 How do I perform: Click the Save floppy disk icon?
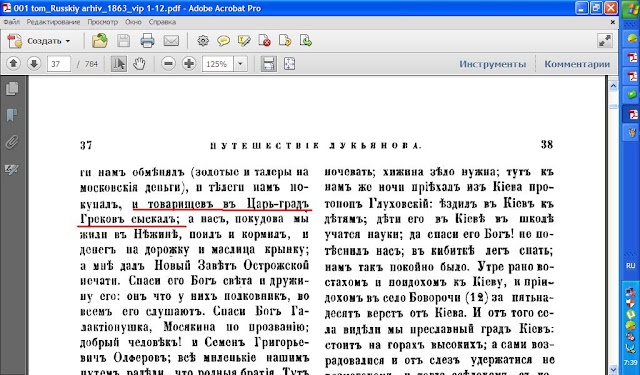123,41
